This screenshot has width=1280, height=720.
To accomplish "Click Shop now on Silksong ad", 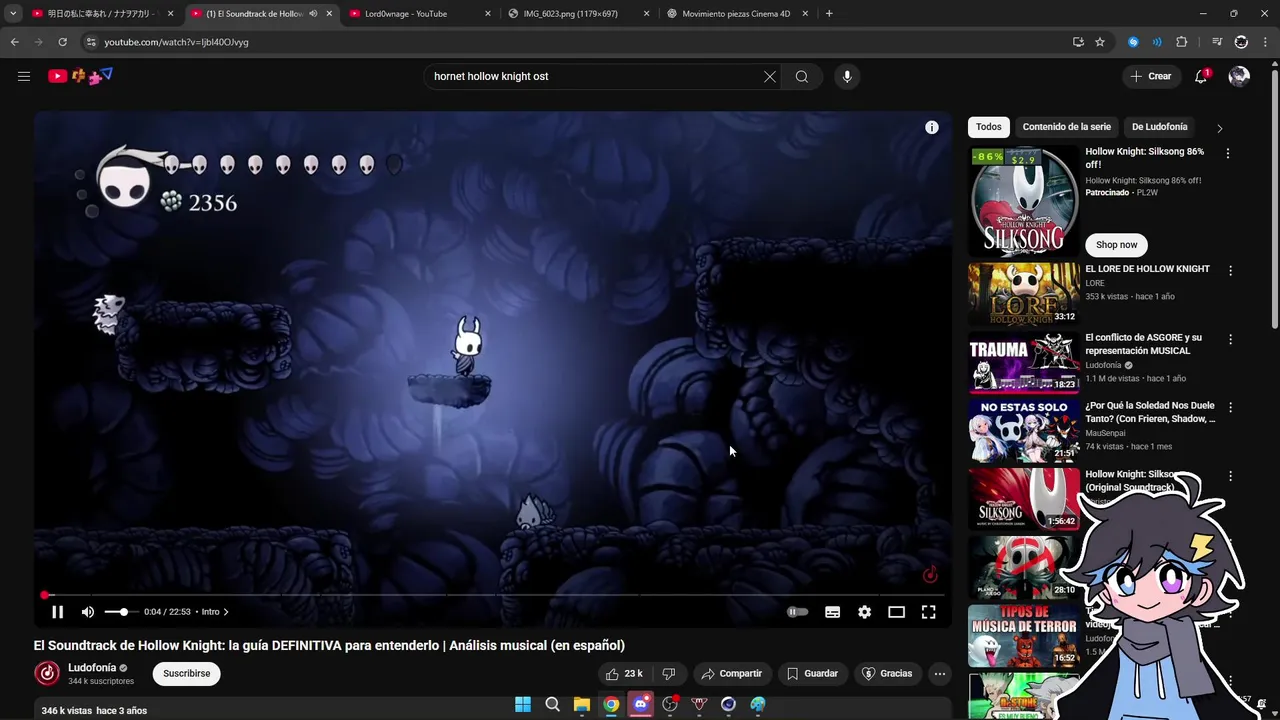I will click(x=1116, y=245).
